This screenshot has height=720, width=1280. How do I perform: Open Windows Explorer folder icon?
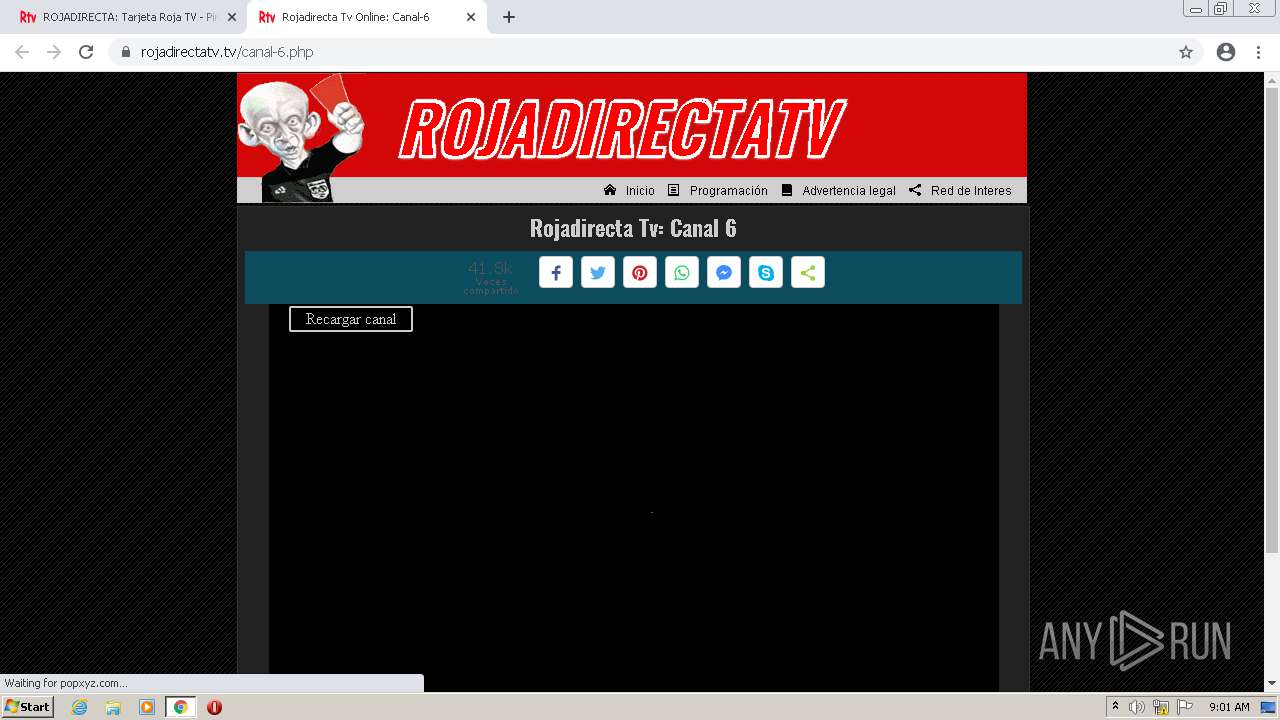[113, 707]
